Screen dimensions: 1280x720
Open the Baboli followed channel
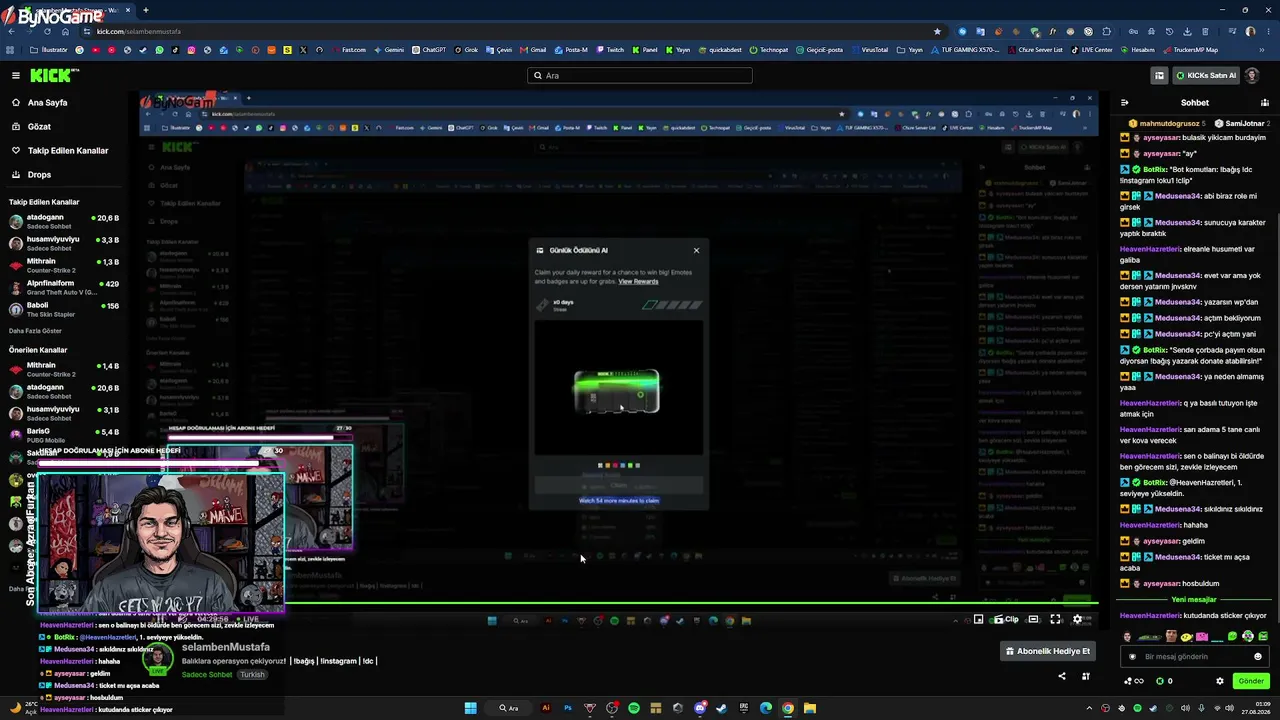[64, 309]
